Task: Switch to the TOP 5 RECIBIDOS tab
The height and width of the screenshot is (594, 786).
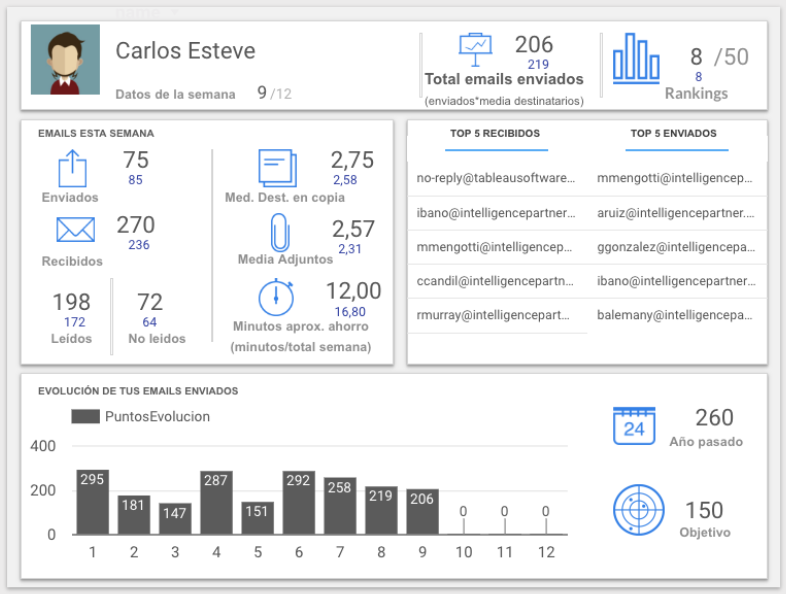Action: [x=495, y=134]
